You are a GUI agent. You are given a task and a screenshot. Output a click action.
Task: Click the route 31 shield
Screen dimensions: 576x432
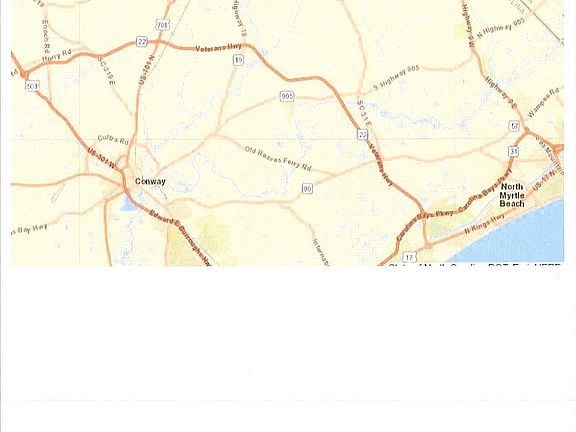[x=514, y=151]
